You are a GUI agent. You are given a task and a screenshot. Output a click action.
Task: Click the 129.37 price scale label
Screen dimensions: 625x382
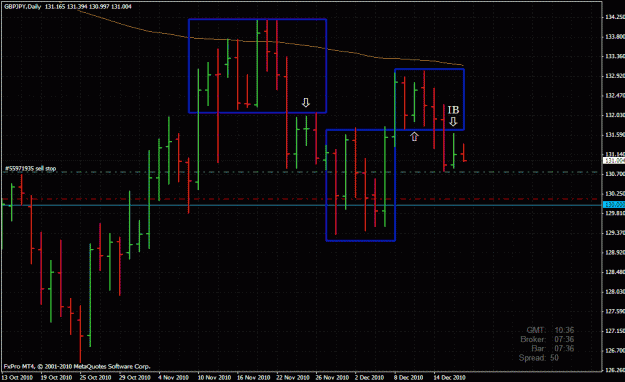[615, 233]
